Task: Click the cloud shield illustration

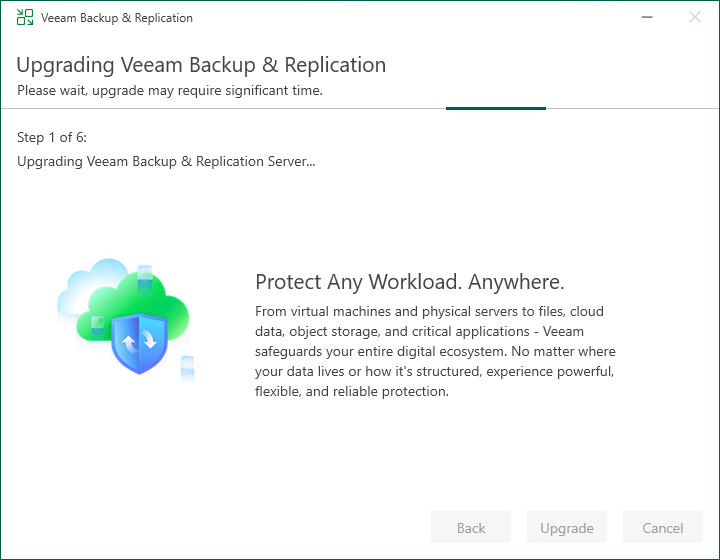Action: [126, 319]
